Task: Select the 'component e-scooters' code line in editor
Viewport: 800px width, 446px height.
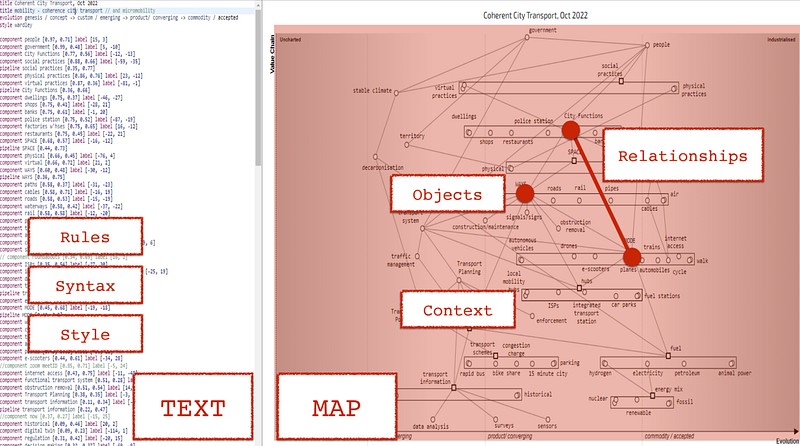Action: 61,358
